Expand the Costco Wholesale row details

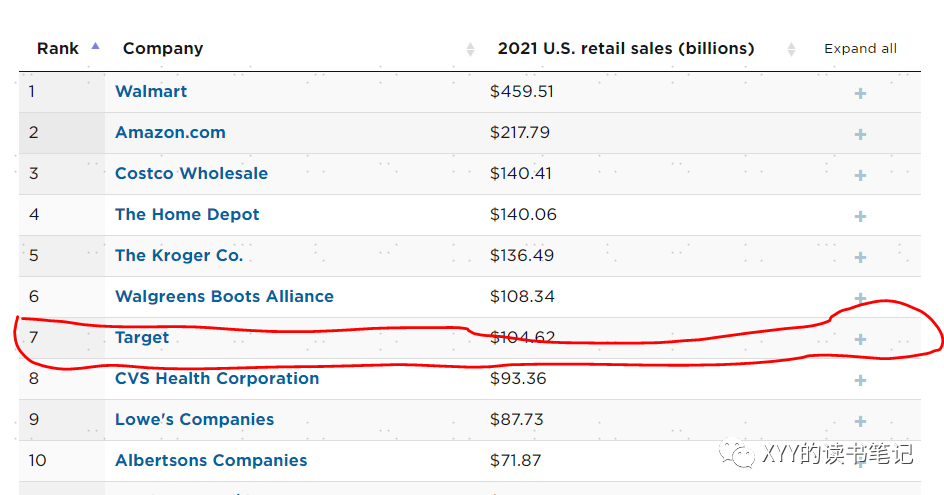click(x=860, y=175)
